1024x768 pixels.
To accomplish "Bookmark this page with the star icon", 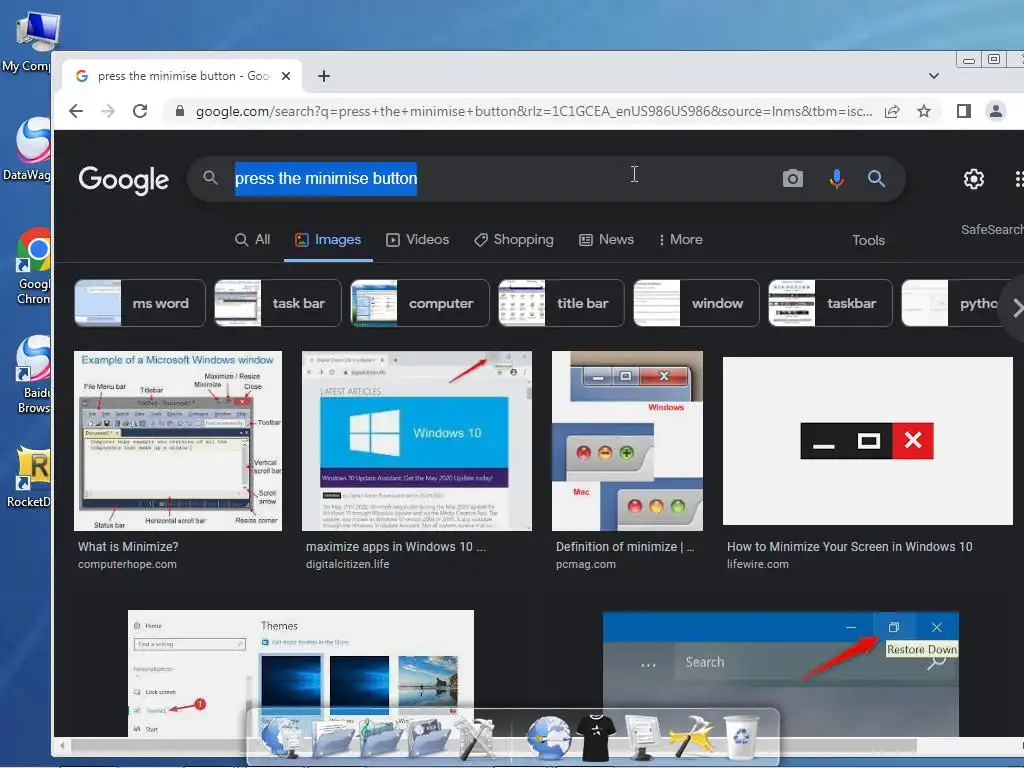I will pyautogui.click(x=923, y=111).
